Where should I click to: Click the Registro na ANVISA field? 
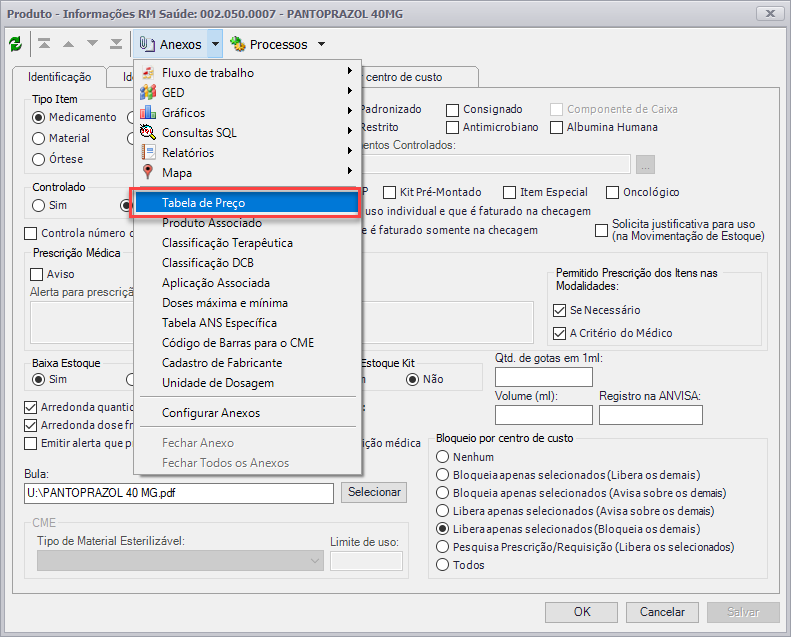pyautogui.click(x=650, y=415)
